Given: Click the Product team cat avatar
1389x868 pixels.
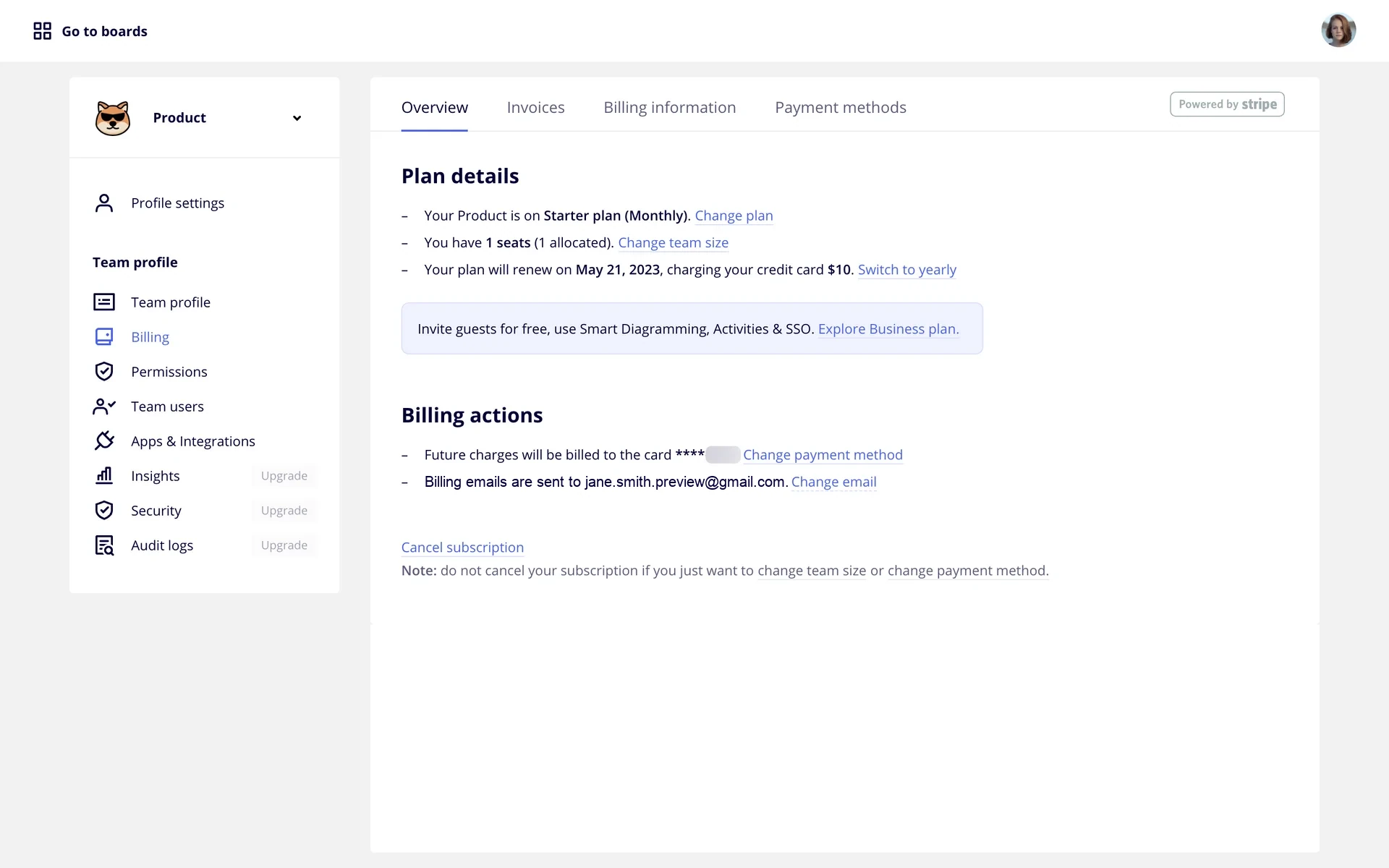Looking at the screenshot, I should [x=113, y=118].
